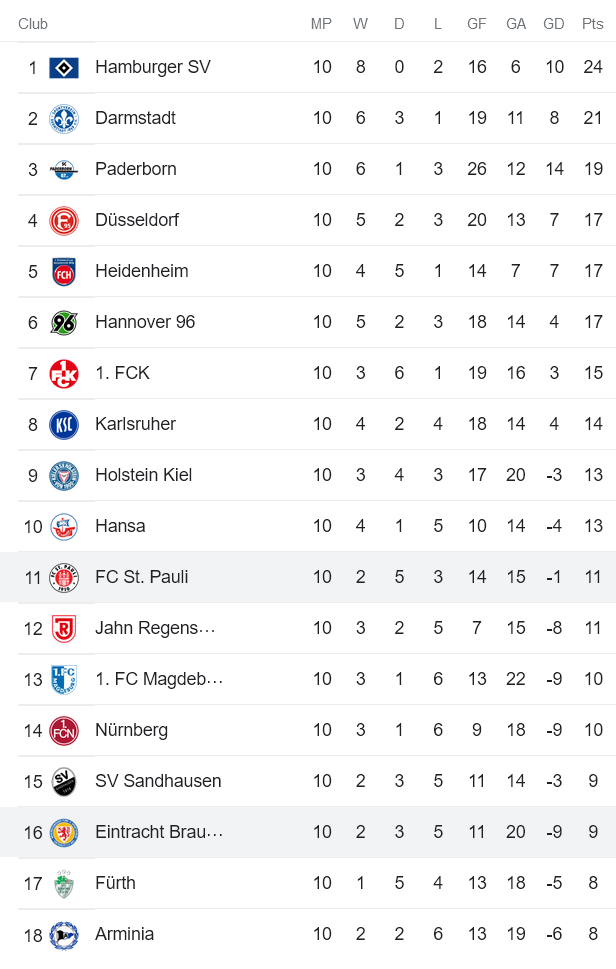
Task: Click the FC St. Pauli crest
Action: 62,576
